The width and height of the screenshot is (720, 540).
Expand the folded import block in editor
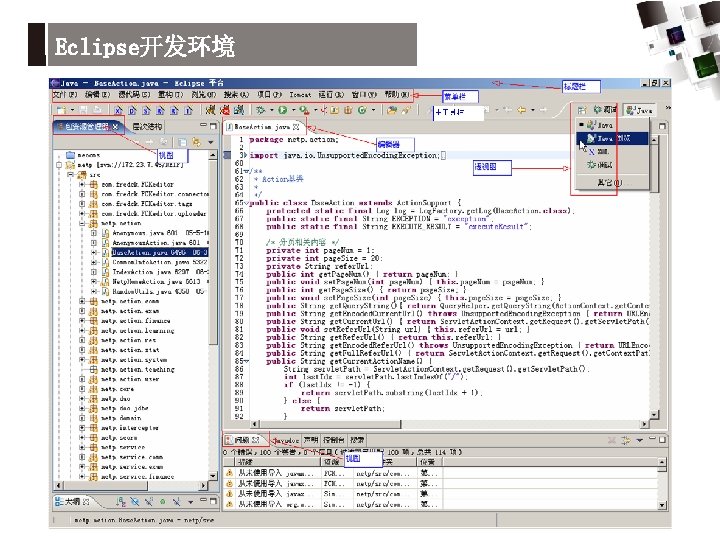point(244,155)
